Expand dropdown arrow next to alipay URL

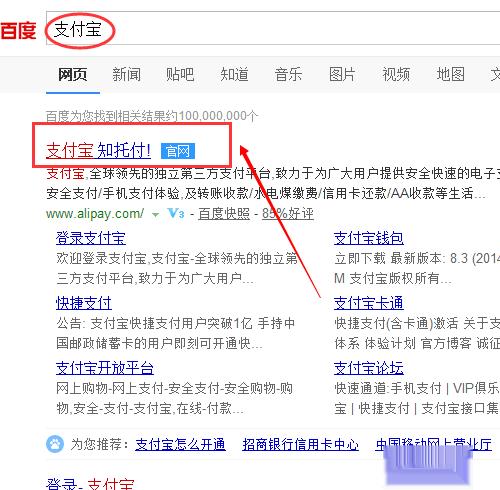(x=155, y=214)
